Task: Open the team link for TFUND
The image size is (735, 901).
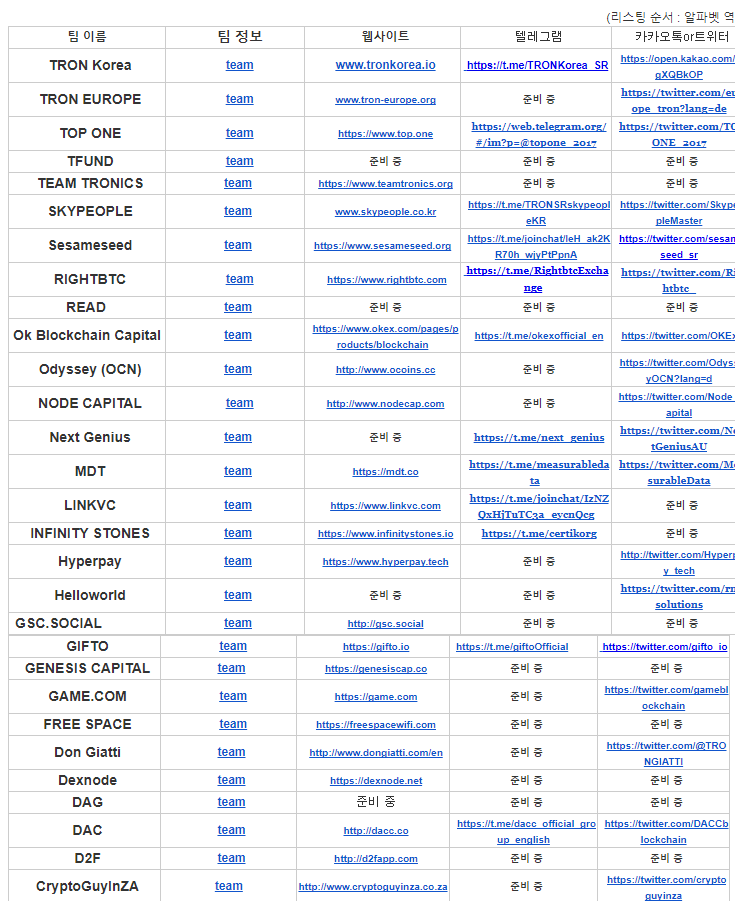Action: point(240,161)
